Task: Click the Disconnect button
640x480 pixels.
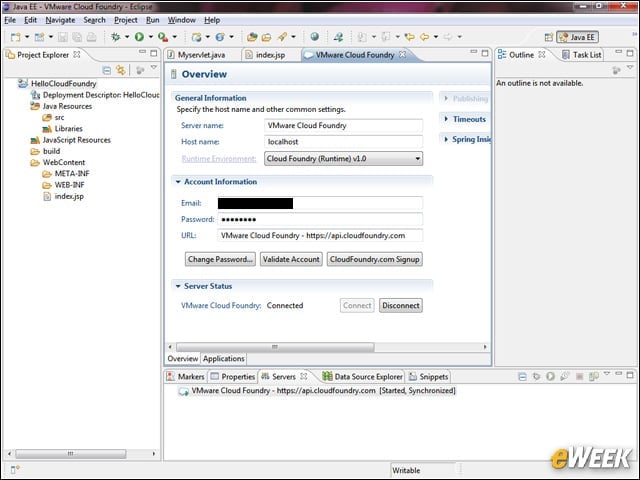Action: tap(401, 305)
